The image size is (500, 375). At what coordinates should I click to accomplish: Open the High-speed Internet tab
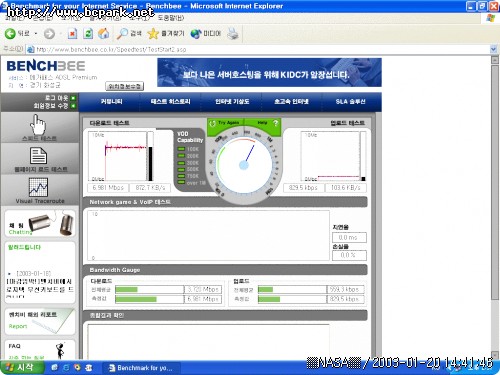[x=291, y=101]
